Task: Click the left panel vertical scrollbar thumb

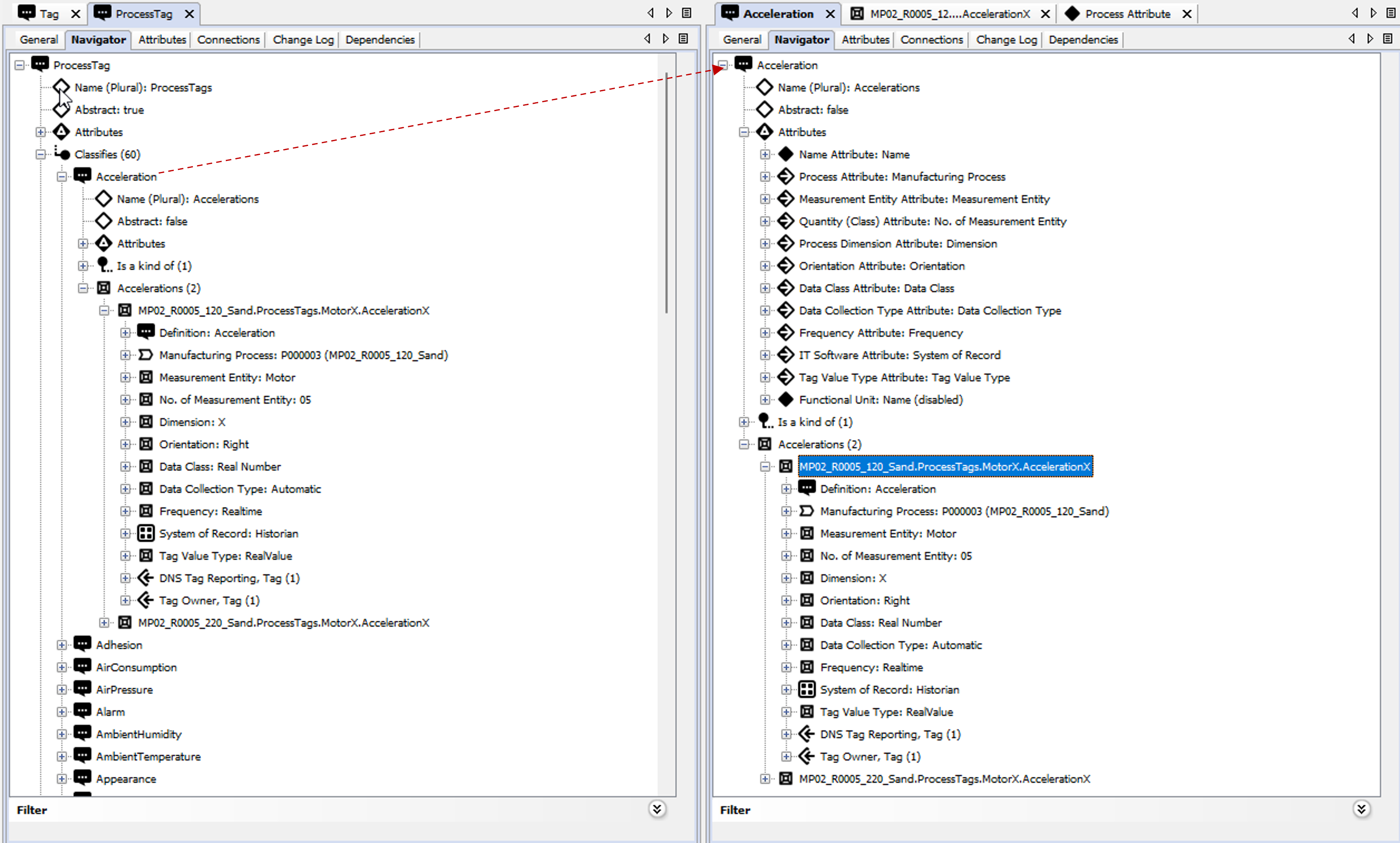Action: tap(666, 193)
